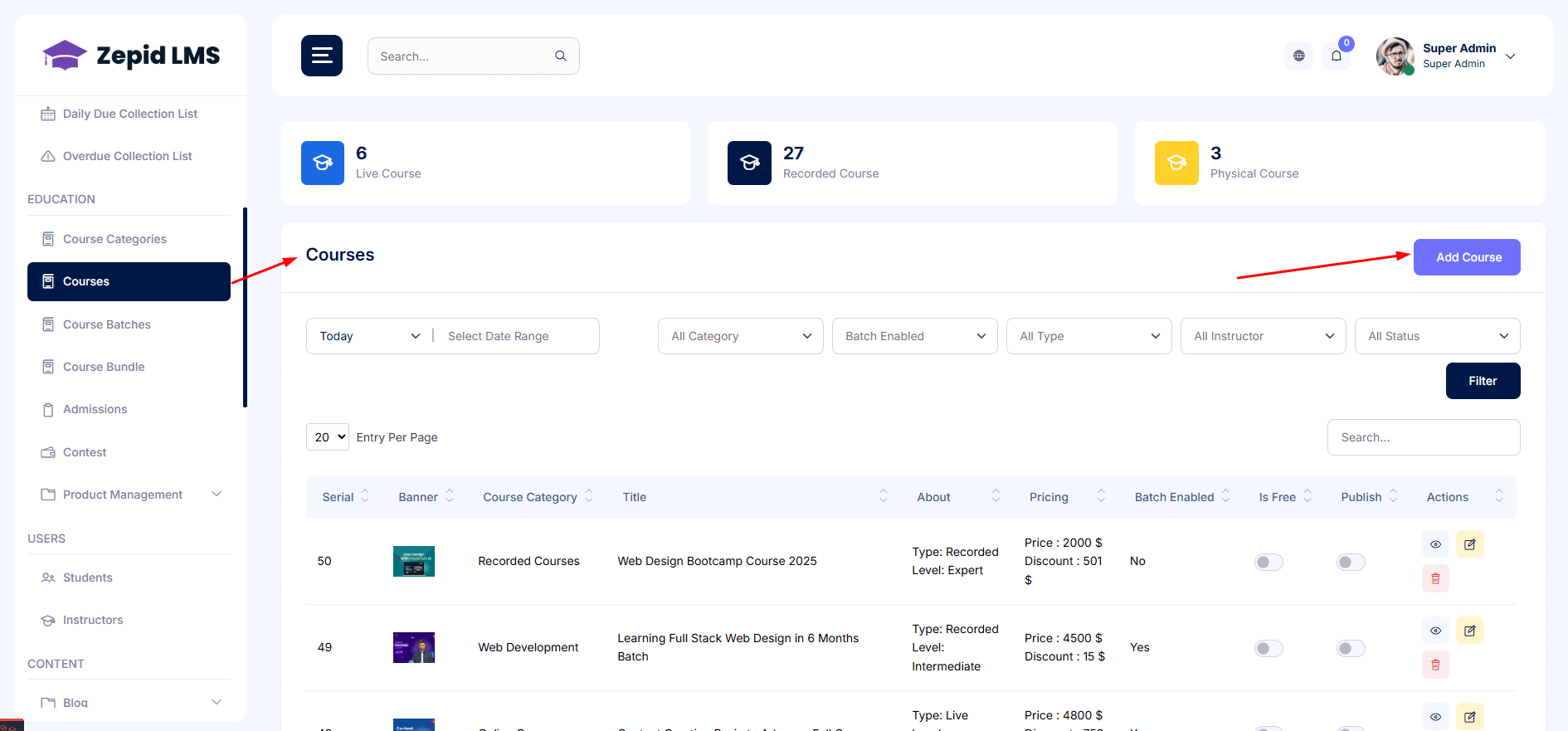Click the Recorded Courses category cell

click(x=528, y=561)
